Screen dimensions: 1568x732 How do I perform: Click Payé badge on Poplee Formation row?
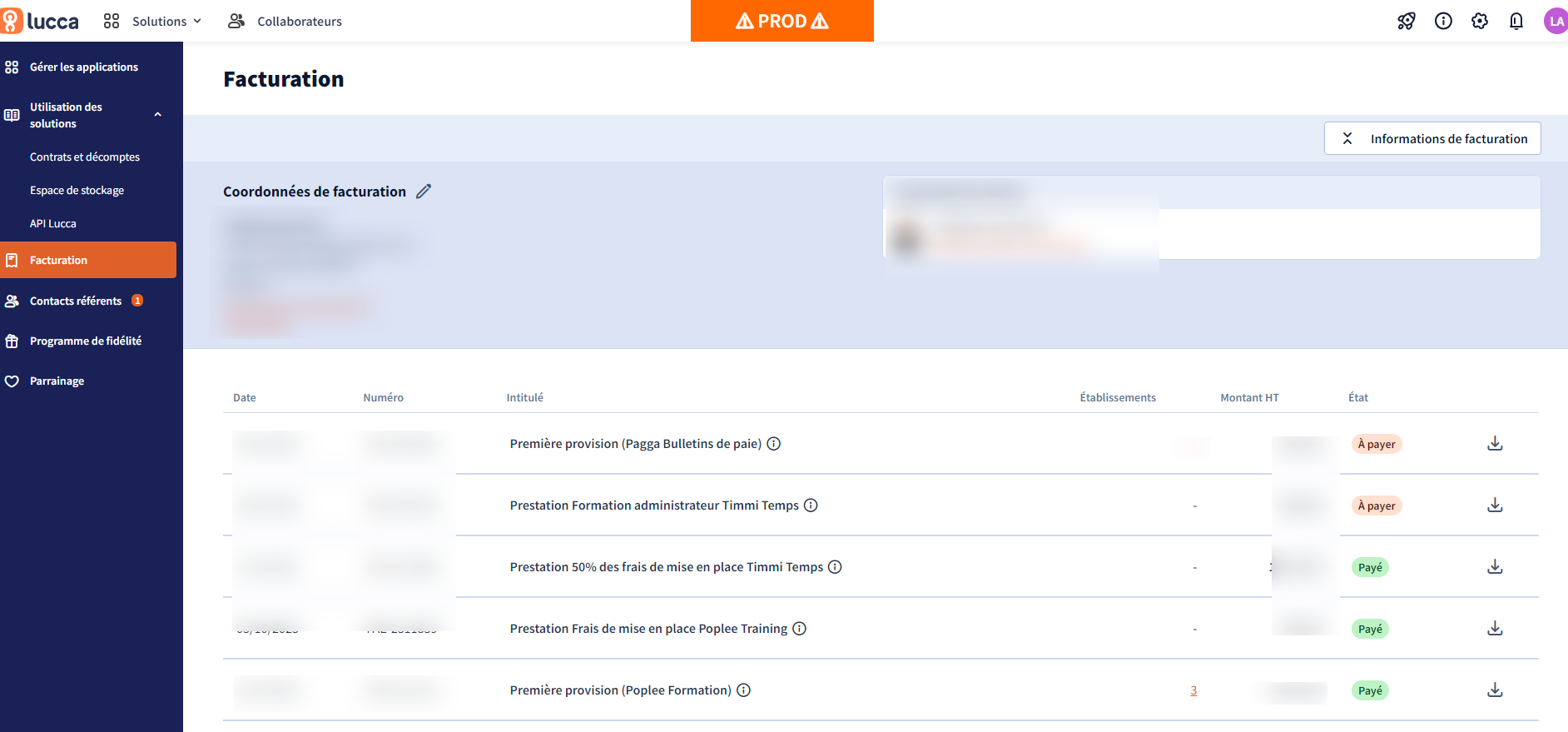[x=1370, y=690]
